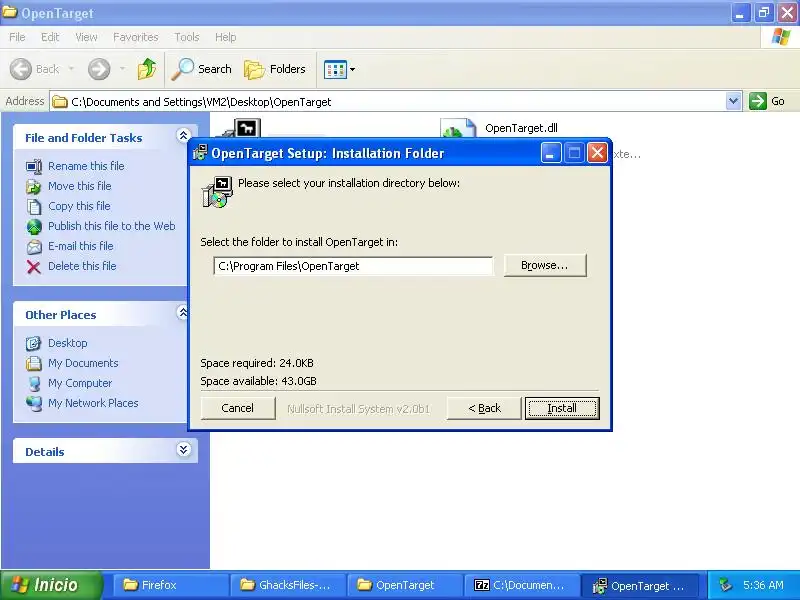Click Copy this file link
Viewport: 800px width, 600px height.
tap(79, 206)
